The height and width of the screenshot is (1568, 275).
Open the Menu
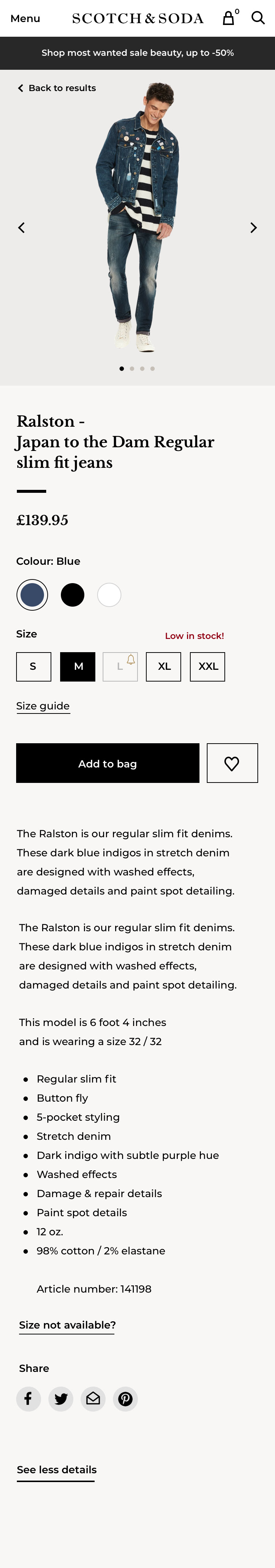click(26, 18)
